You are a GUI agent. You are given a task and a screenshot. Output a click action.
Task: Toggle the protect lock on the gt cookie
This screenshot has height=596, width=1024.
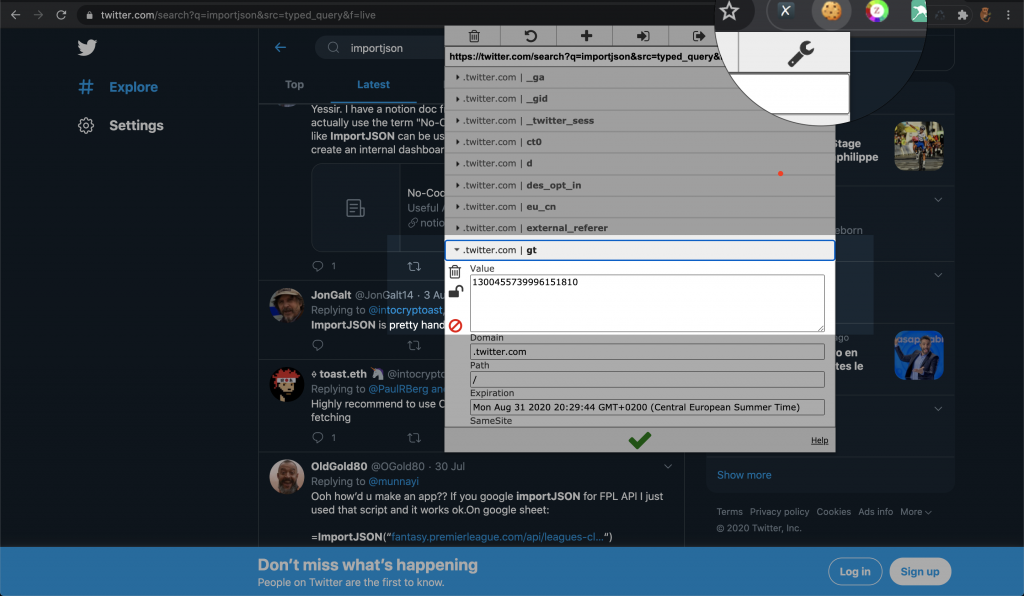pyautogui.click(x=456, y=291)
